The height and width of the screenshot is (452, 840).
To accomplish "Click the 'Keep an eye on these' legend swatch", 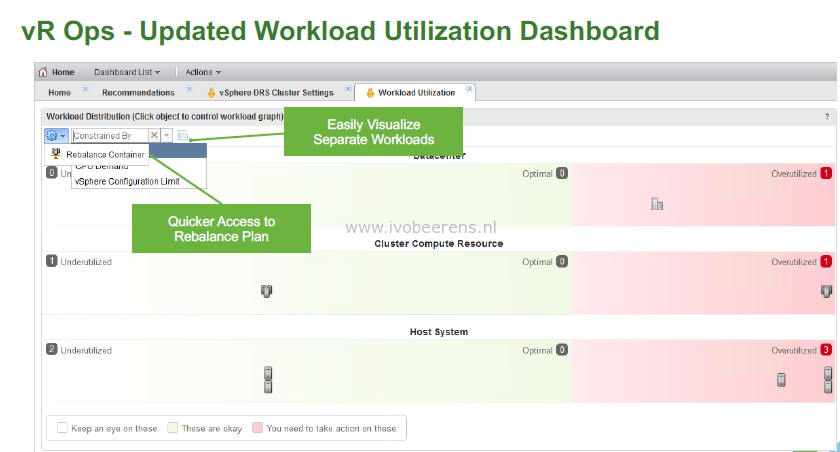I will click(62, 427).
